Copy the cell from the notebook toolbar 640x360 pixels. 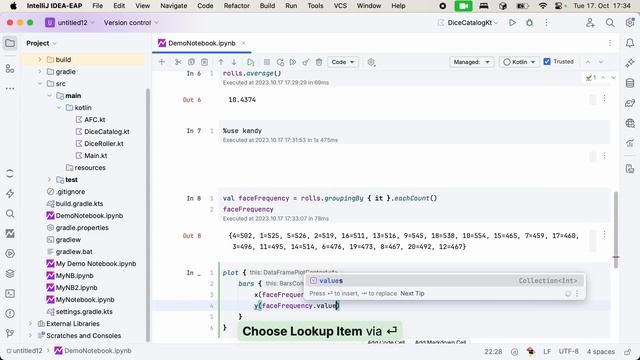point(191,62)
